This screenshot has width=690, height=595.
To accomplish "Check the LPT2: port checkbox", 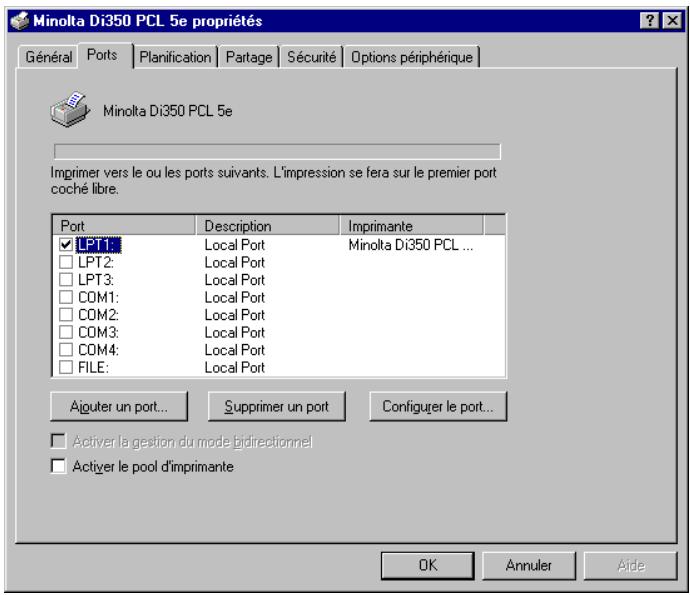I will click(66, 262).
